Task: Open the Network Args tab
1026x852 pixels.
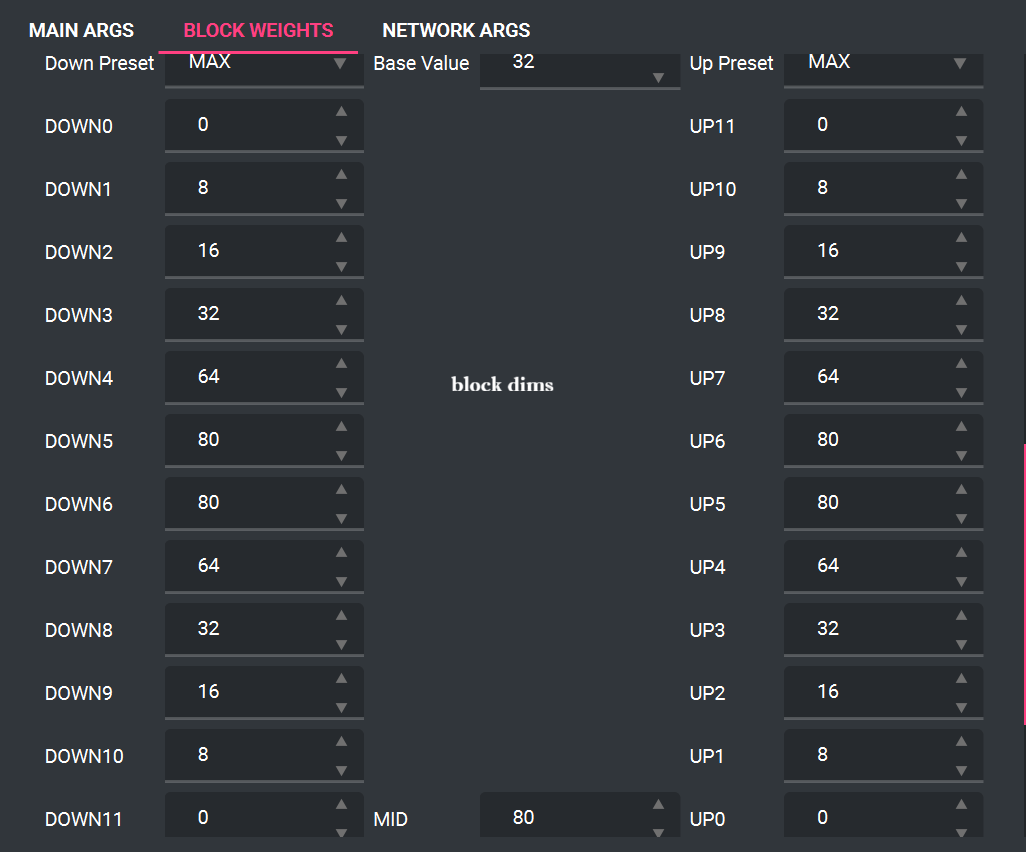Action: tap(456, 30)
